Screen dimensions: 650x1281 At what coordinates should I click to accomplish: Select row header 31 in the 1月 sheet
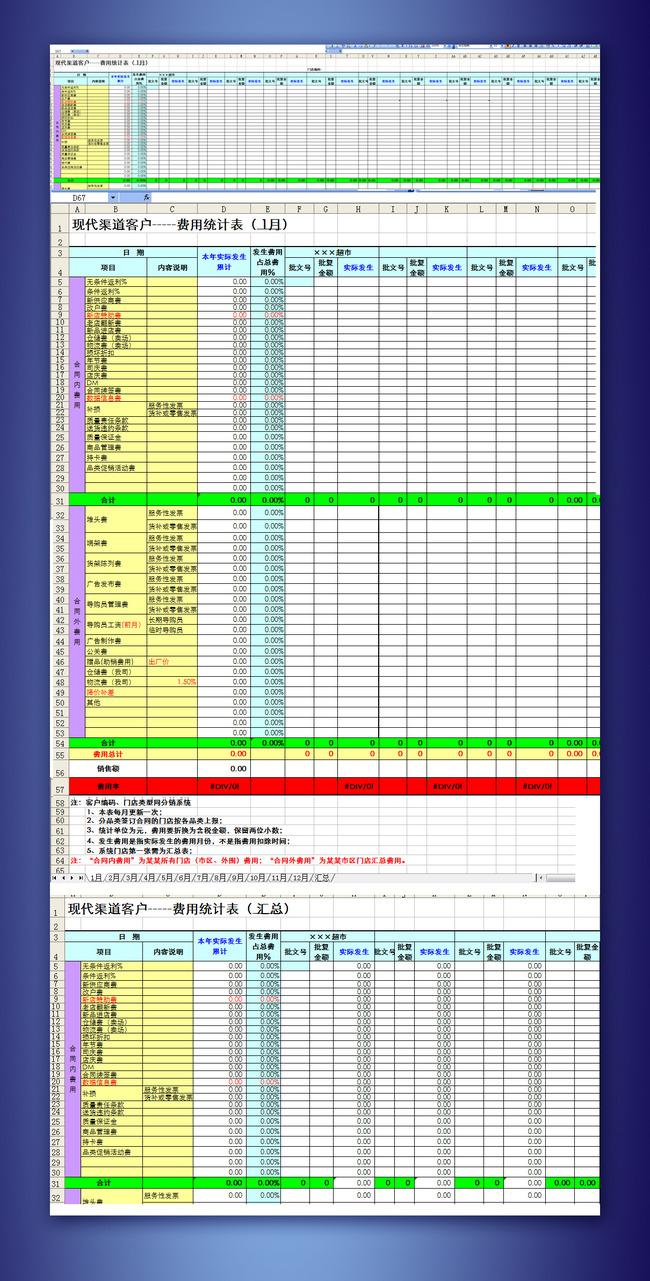[59, 499]
